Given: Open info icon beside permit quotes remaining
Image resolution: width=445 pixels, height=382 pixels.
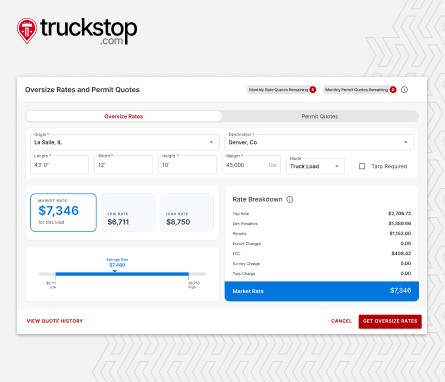Looking at the screenshot, I should click(x=404, y=90).
